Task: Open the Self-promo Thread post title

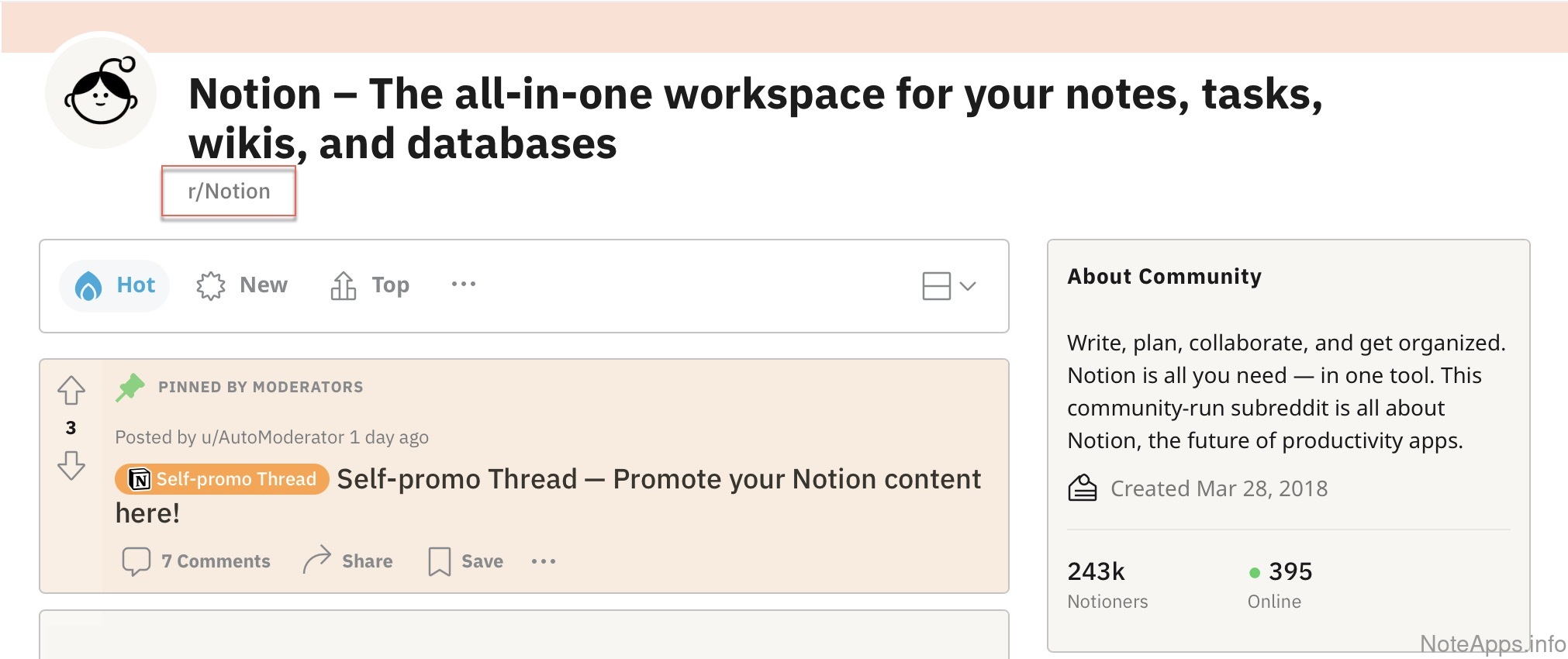Action: pyautogui.click(x=658, y=479)
